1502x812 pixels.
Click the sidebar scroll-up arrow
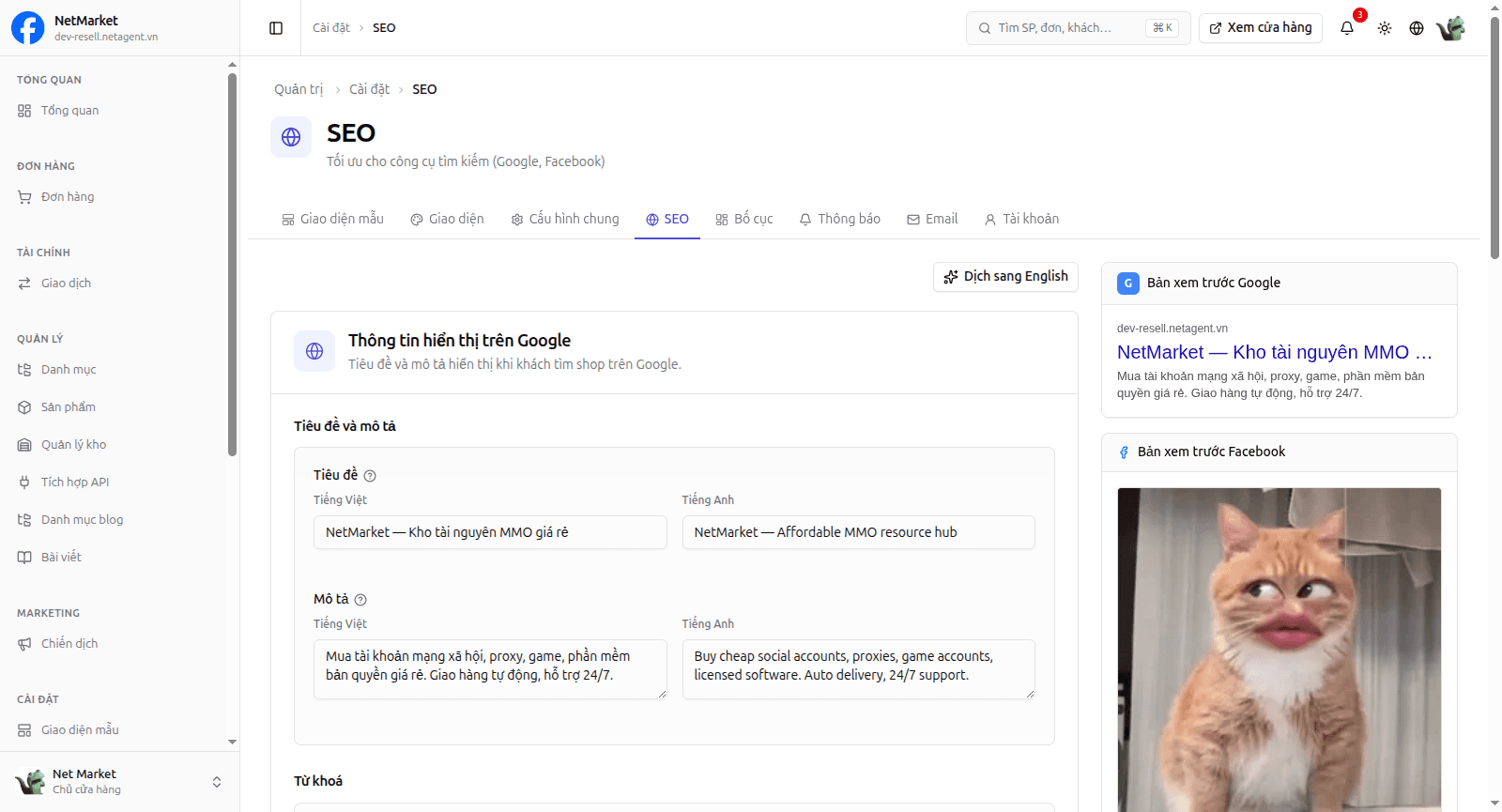[x=232, y=65]
